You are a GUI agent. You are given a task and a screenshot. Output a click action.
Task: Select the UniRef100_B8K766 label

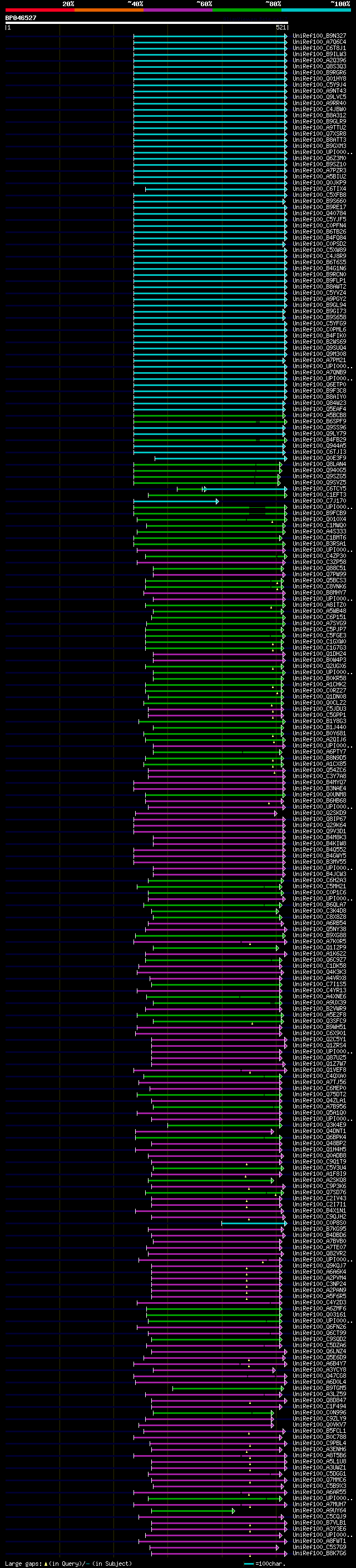coord(319,1554)
